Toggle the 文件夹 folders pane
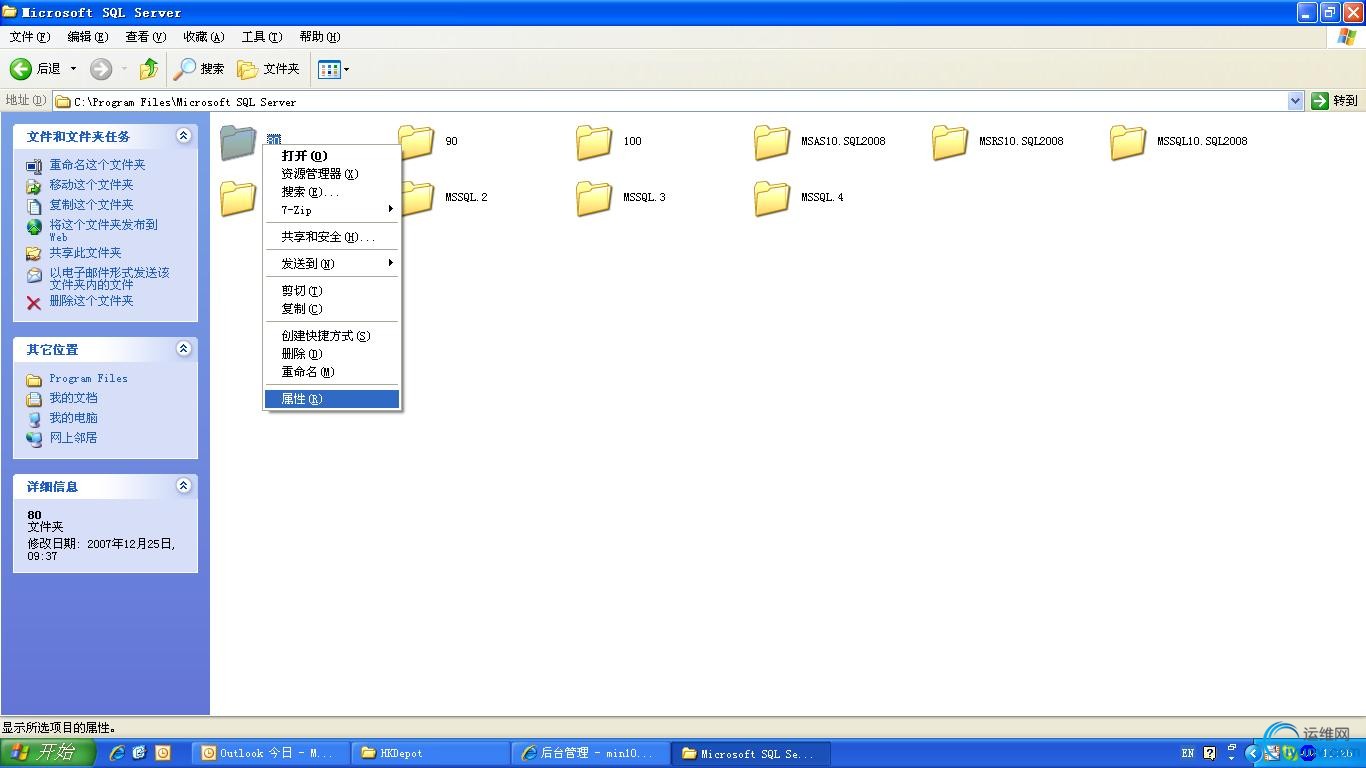 pyautogui.click(x=269, y=69)
